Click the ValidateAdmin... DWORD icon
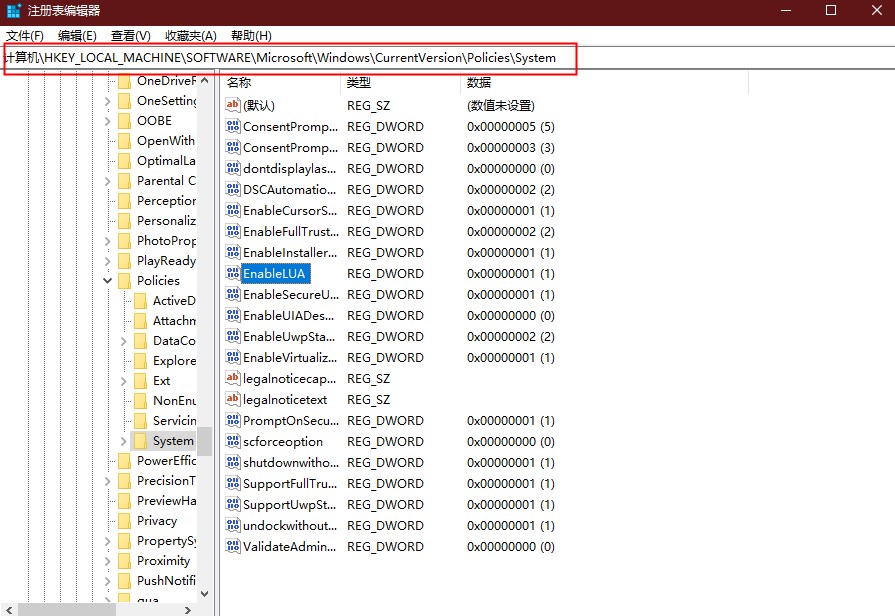Screen dimensions: 895x616 tap(232, 546)
